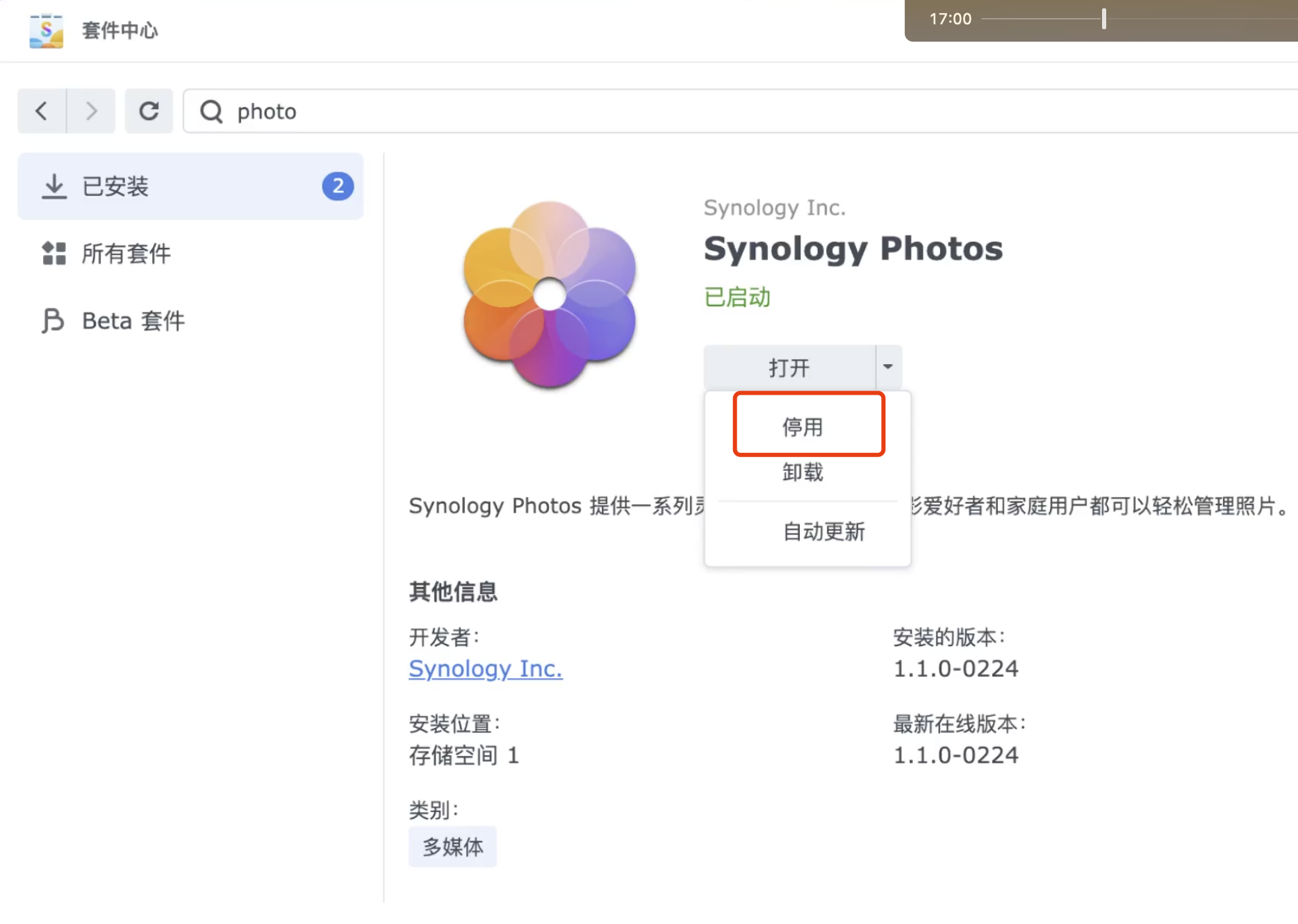Click the search magnifier icon
Screen dimensions: 1298x924
coord(211,110)
